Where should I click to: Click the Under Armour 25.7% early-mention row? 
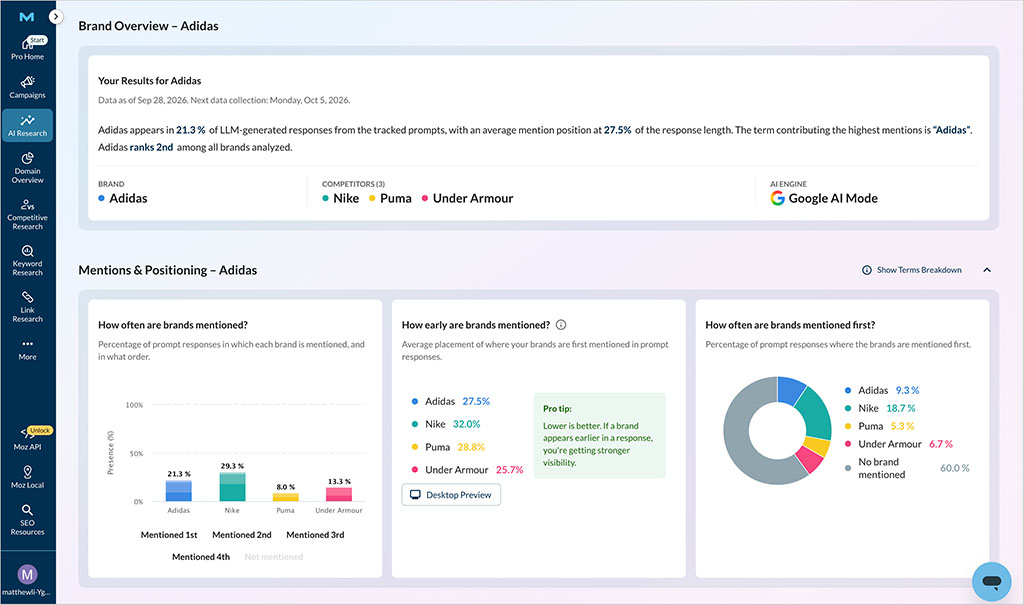tap(468, 470)
